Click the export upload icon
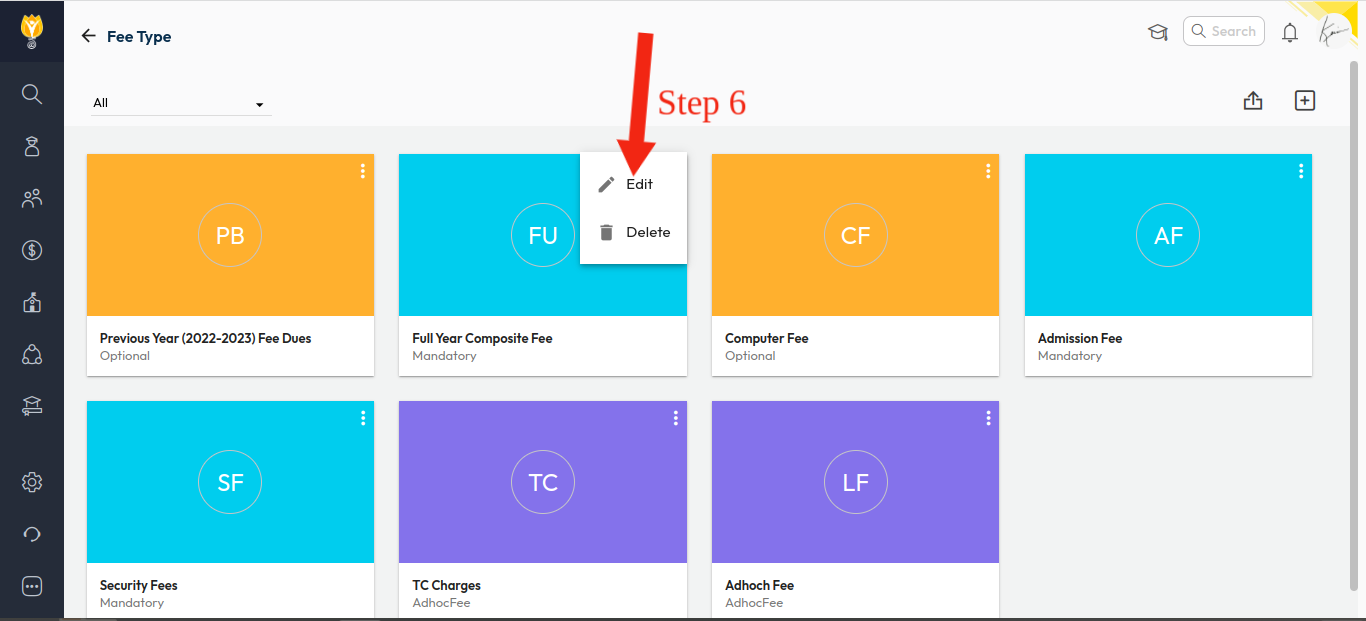Viewport: 1366px width, 621px height. tap(1253, 101)
